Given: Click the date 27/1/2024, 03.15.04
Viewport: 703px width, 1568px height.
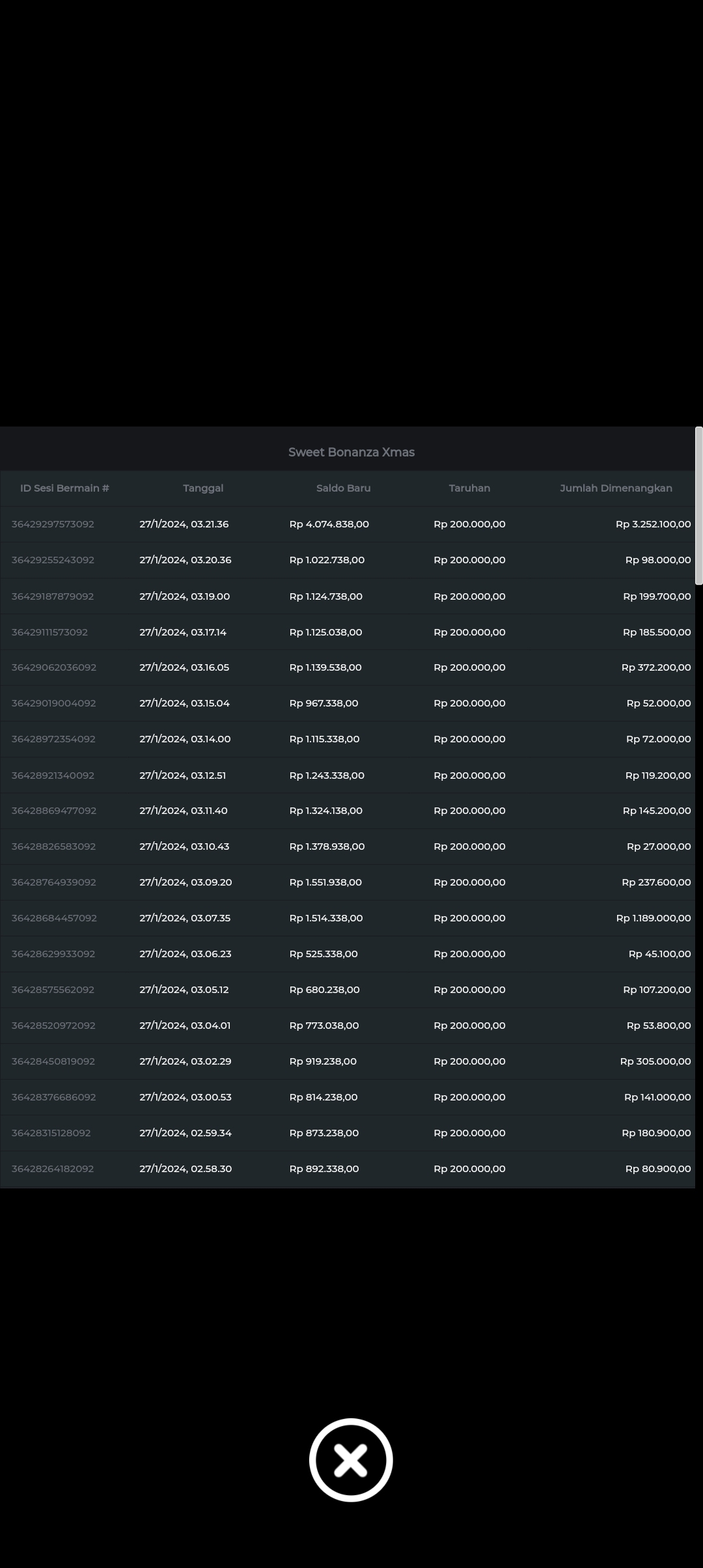Looking at the screenshot, I should click(184, 703).
